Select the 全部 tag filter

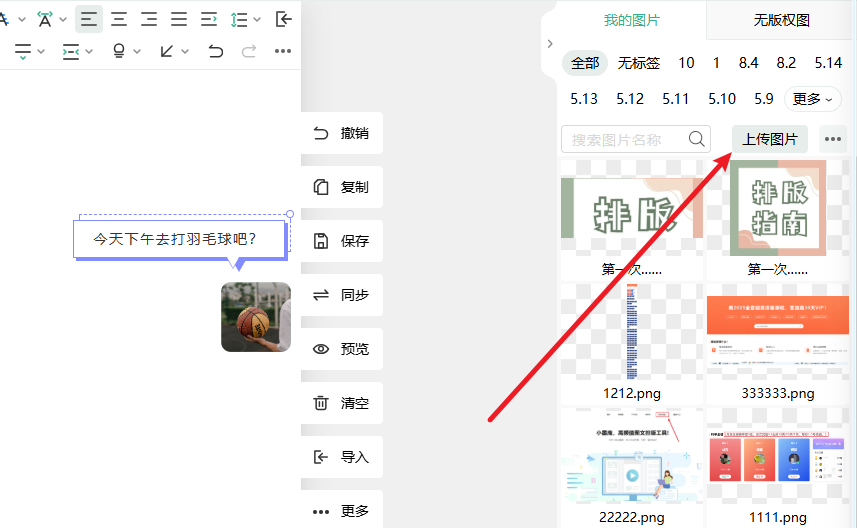point(585,63)
